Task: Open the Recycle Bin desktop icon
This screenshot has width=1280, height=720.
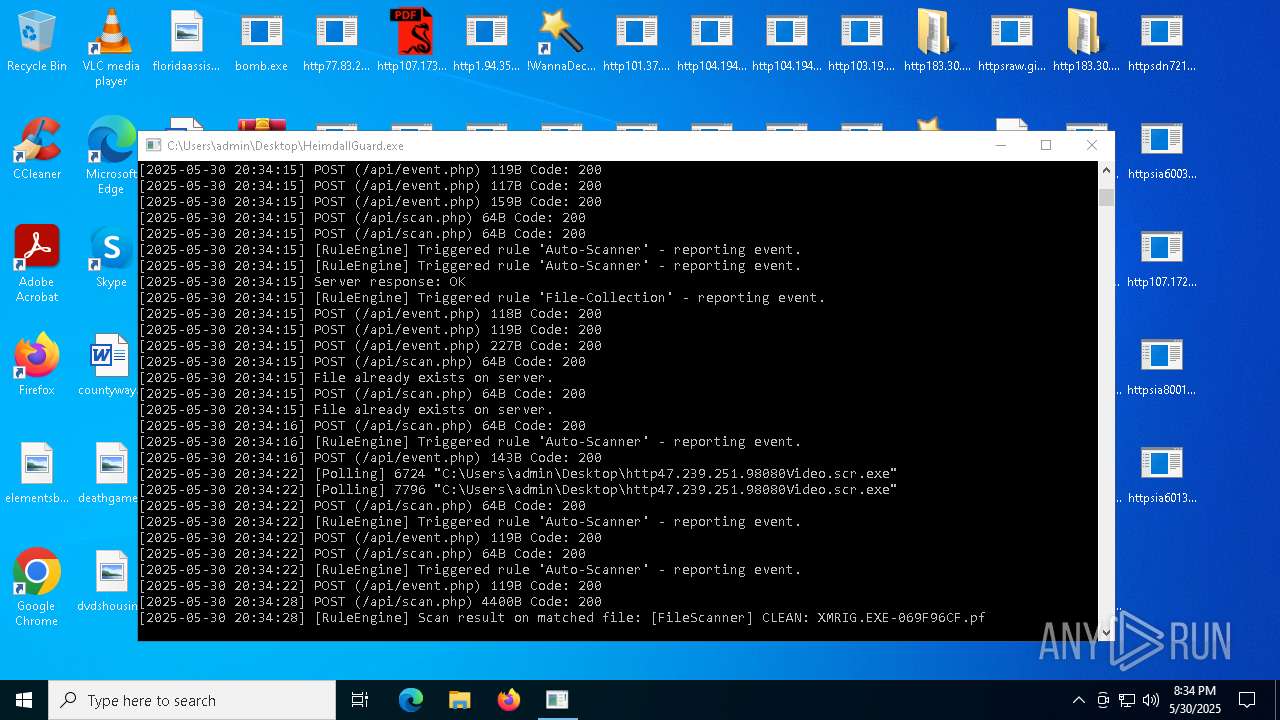Action: coord(37,41)
